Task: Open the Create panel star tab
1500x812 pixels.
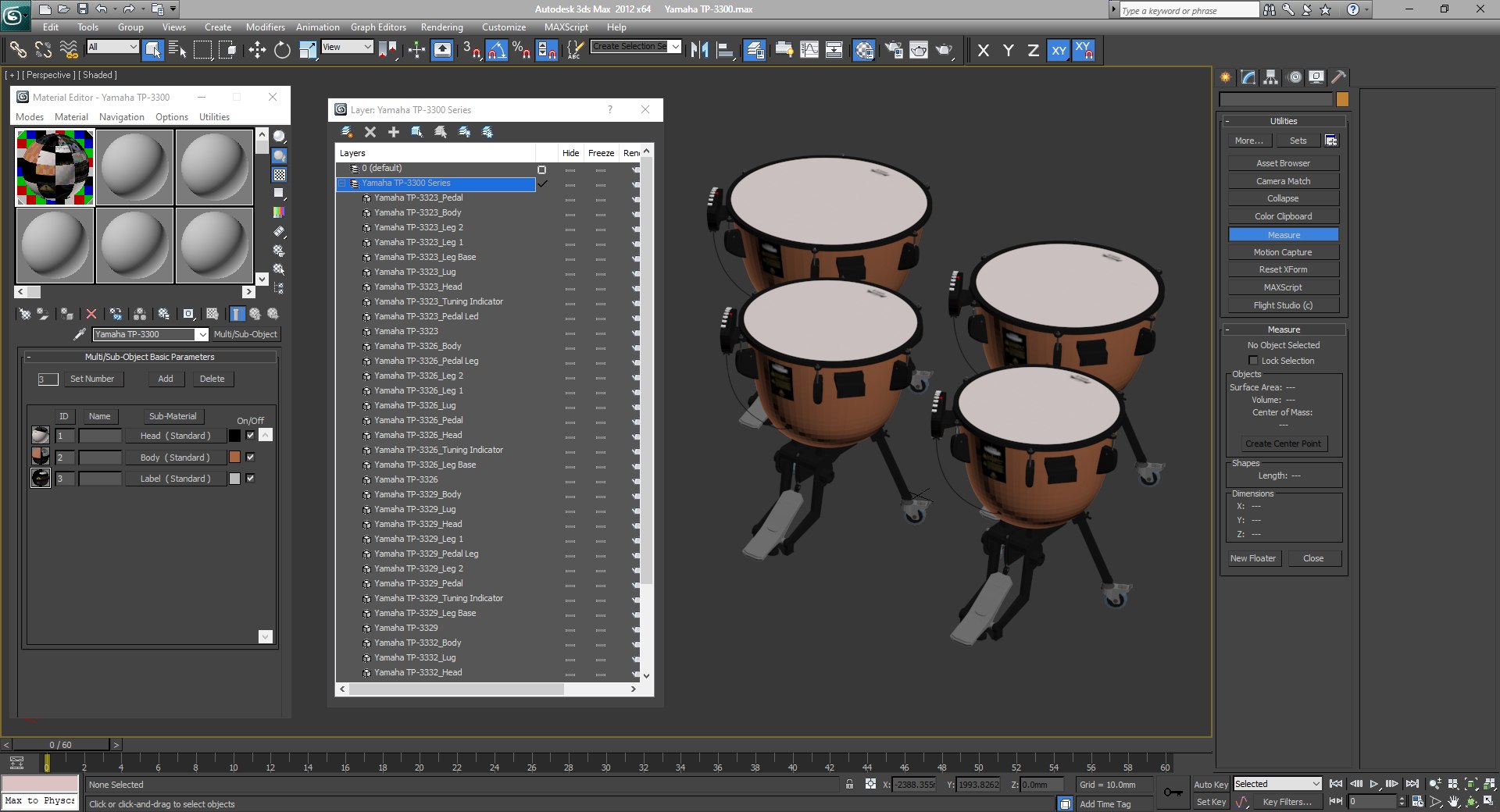Action: click(1226, 77)
